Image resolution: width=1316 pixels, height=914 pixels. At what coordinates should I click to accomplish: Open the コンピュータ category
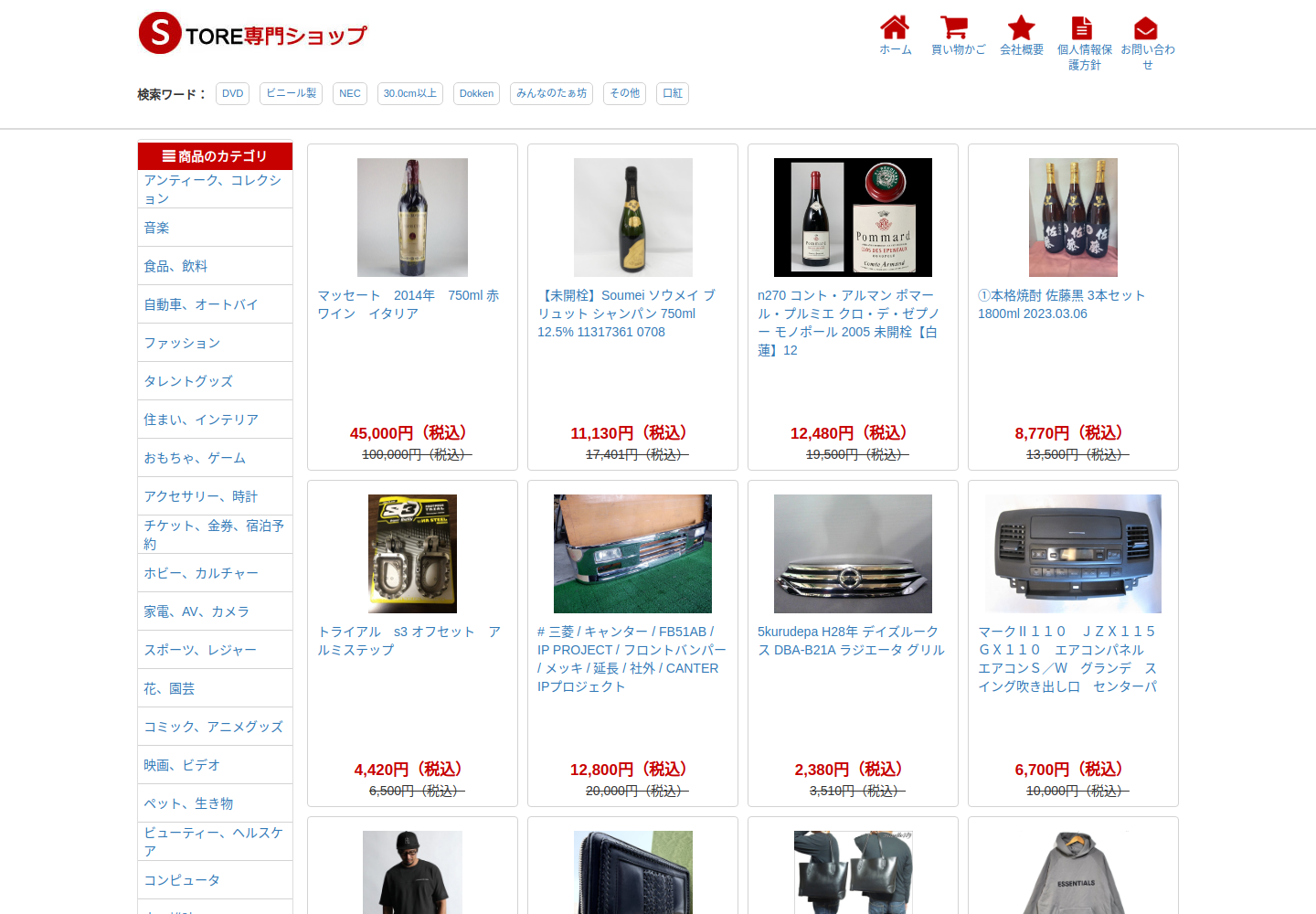(215, 880)
